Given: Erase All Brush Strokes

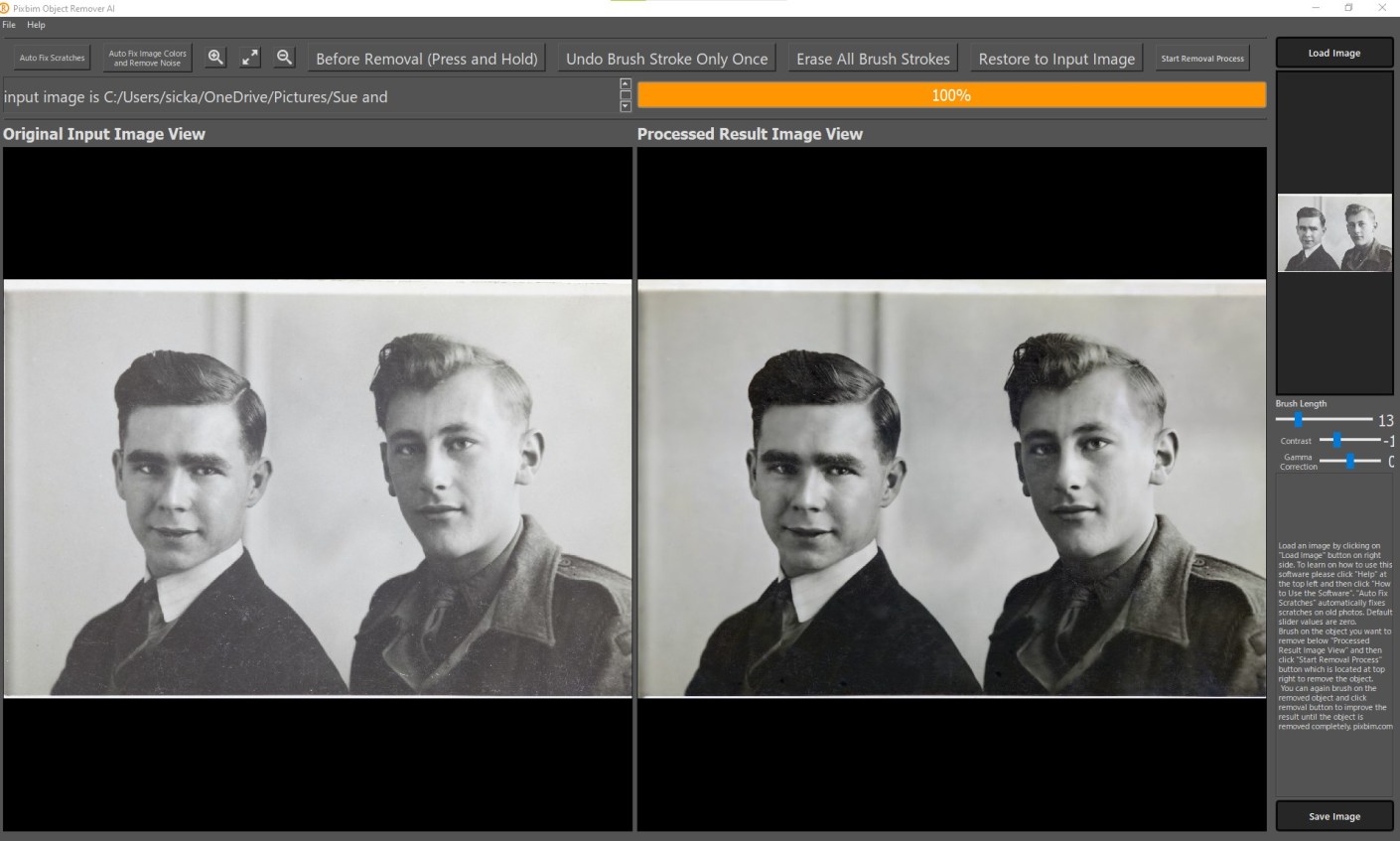Looking at the screenshot, I should click(x=873, y=59).
